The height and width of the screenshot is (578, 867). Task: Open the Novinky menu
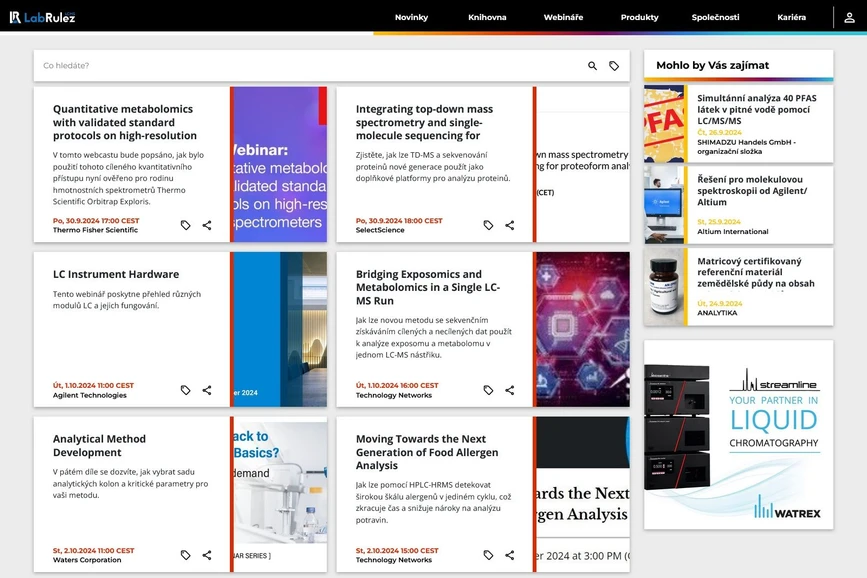tap(411, 17)
